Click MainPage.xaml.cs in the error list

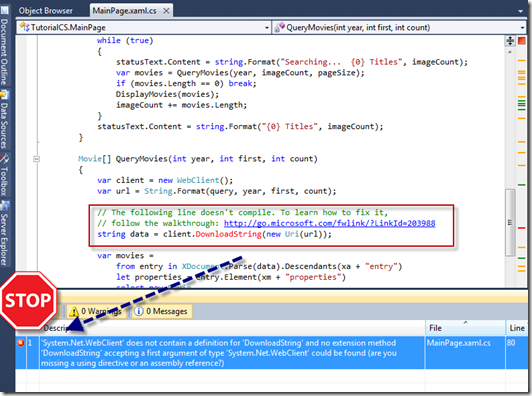(458, 343)
